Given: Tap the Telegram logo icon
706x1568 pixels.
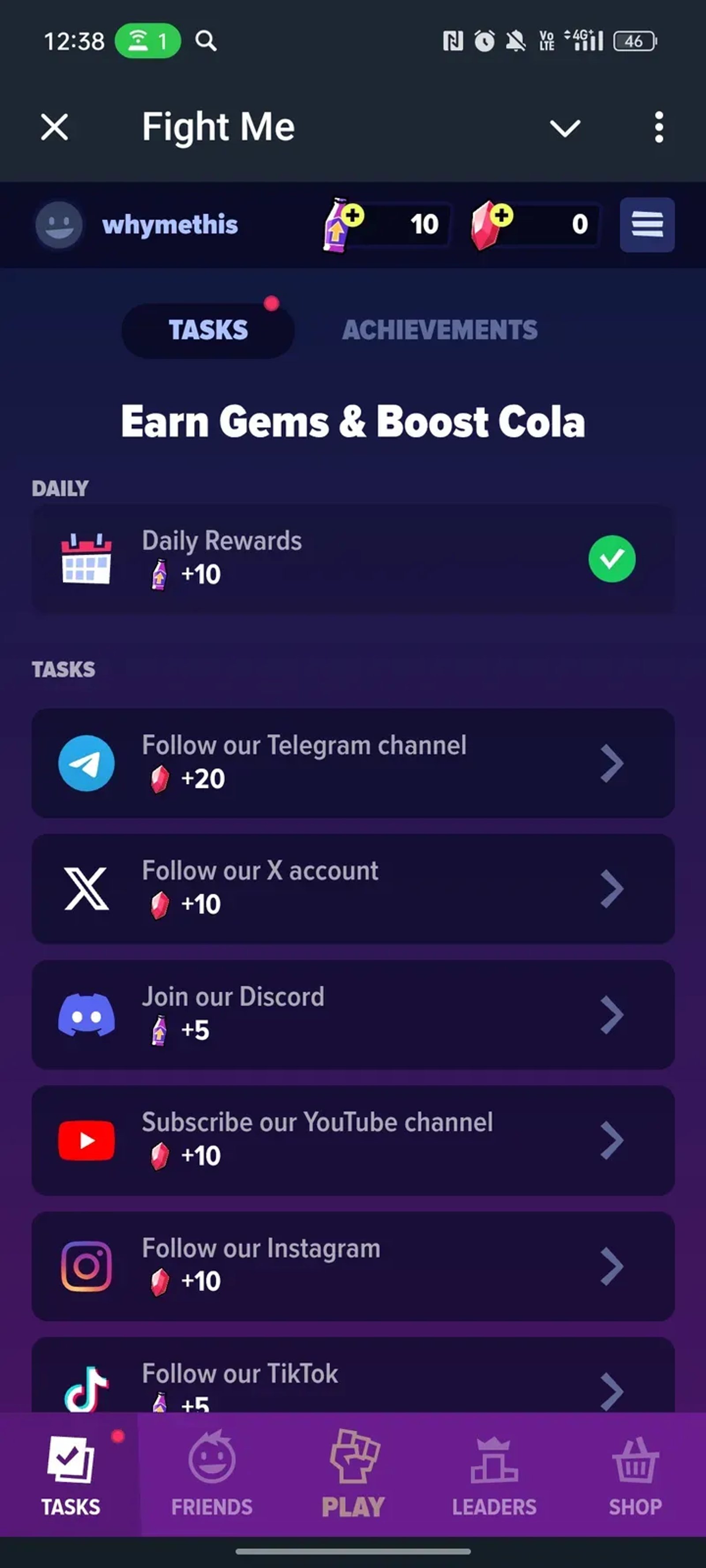Looking at the screenshot, I should tap(86, 763).
